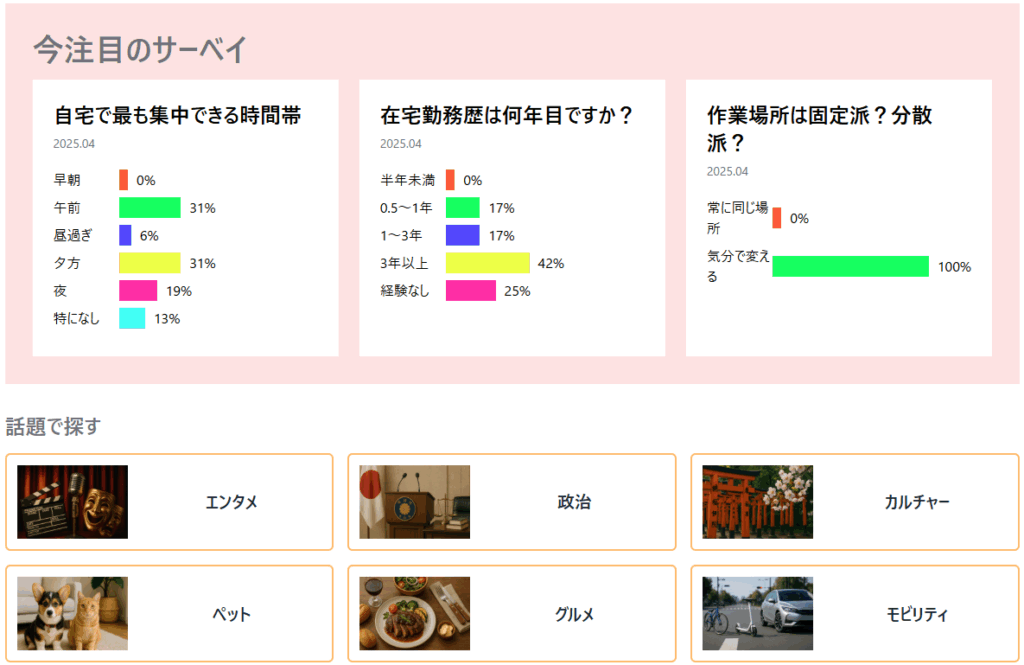Choose the モビリティ topic label

(x=917, y=614)
